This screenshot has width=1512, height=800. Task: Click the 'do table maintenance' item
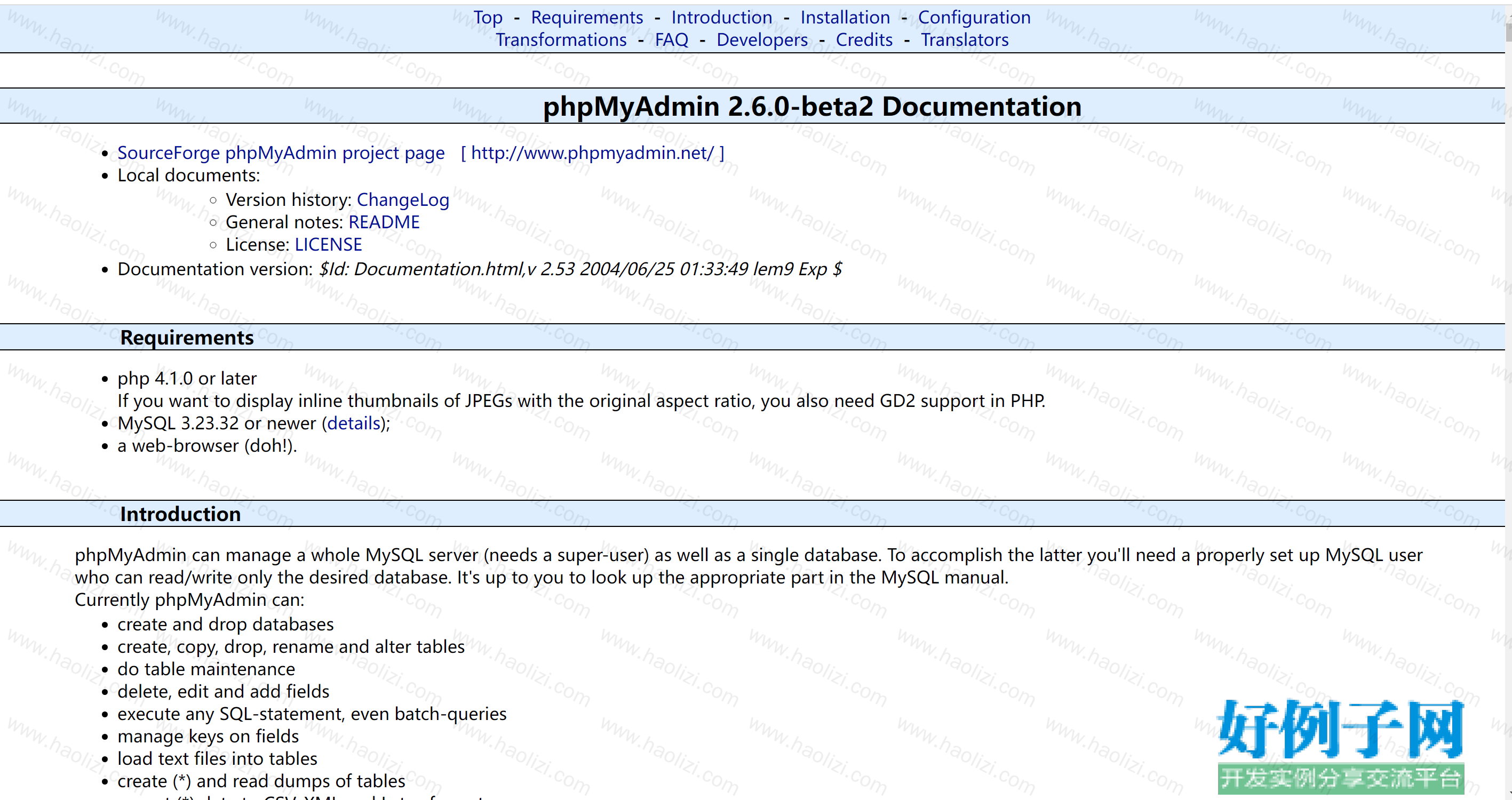click(x=206, y=669)
